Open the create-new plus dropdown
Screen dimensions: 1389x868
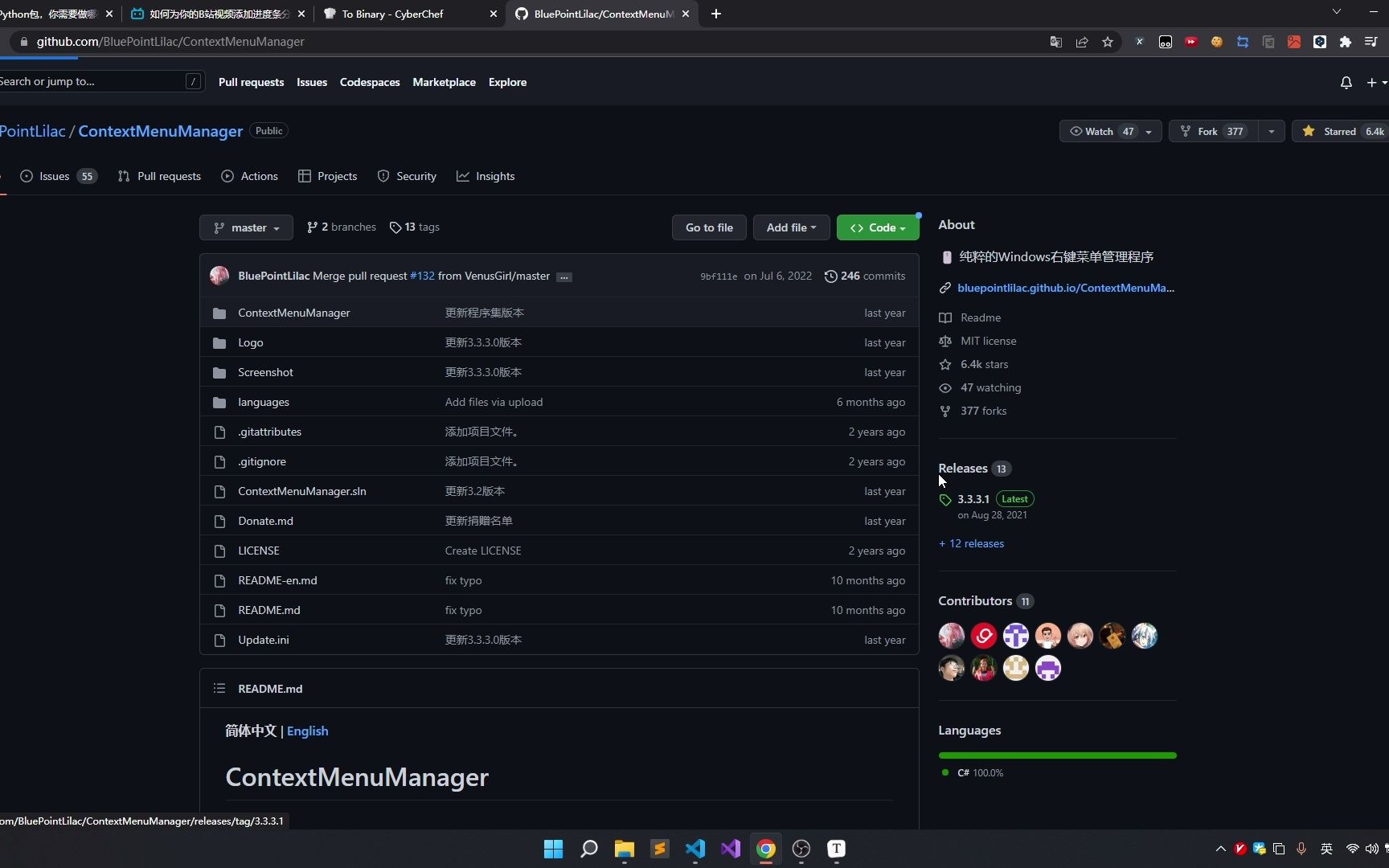(1376, 83)
